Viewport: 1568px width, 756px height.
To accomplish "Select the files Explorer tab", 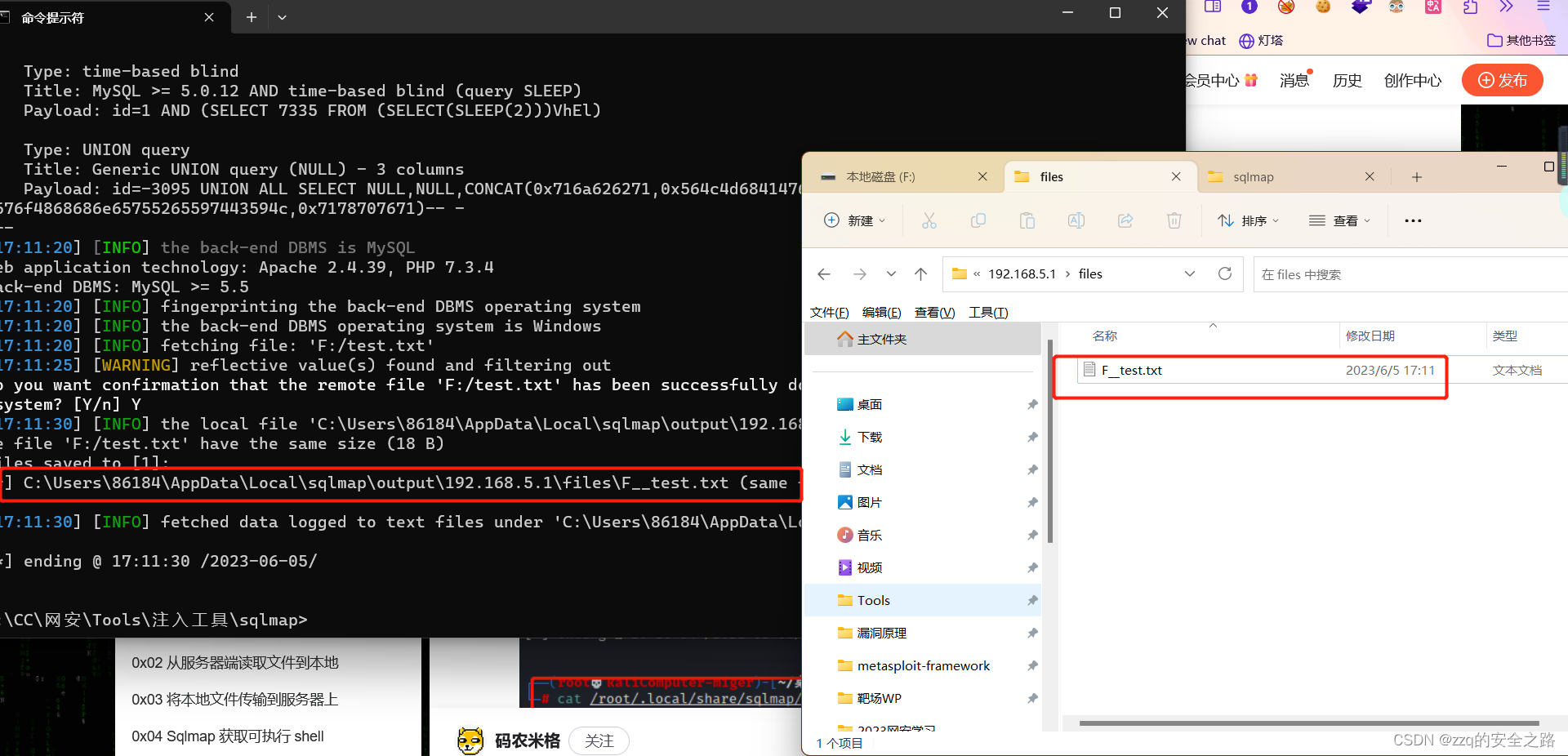I will point(1052,176).
